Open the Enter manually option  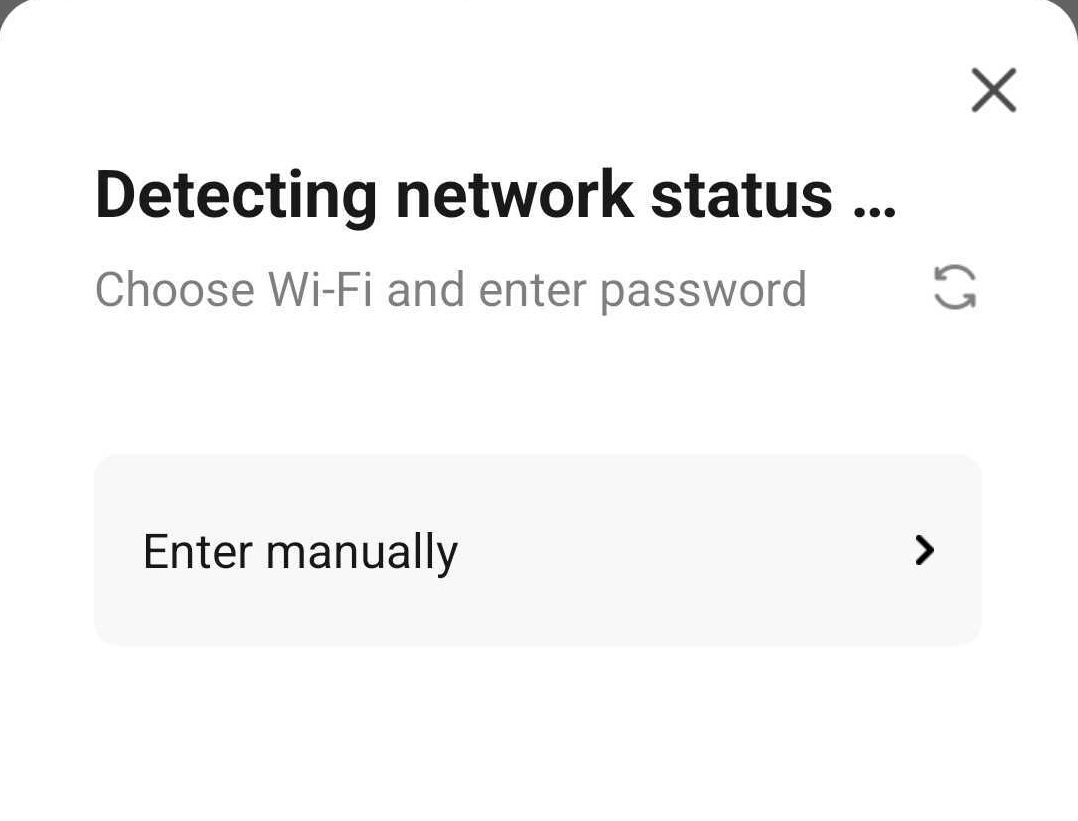(537, 550)
